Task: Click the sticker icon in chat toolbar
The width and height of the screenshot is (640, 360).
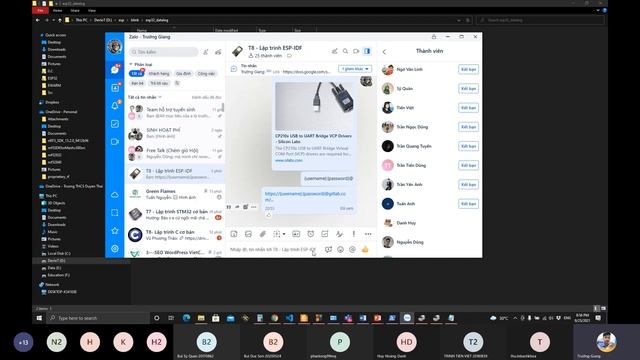Action: 234,234
